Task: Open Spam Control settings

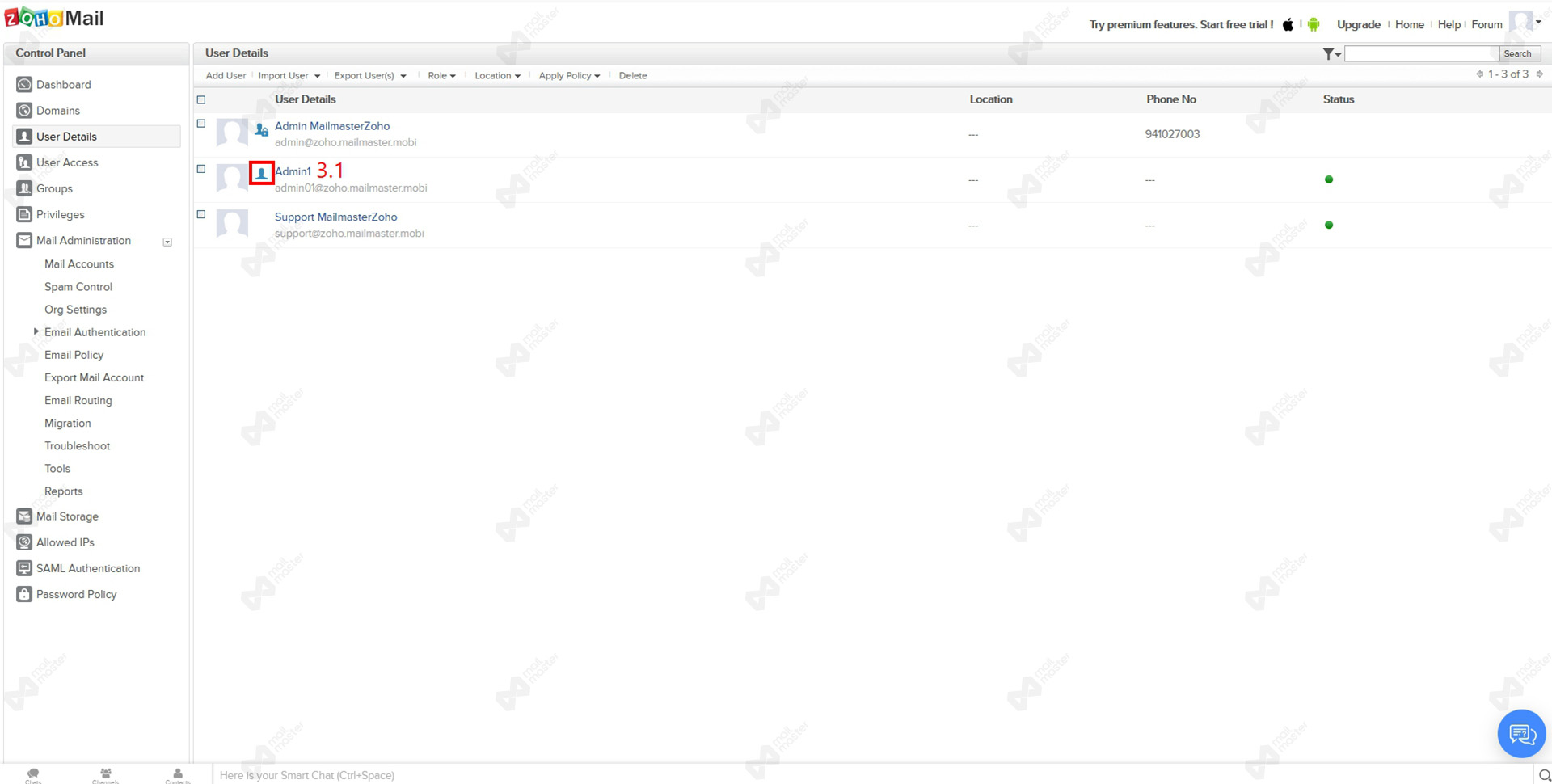Action: (x=78, y=287)
